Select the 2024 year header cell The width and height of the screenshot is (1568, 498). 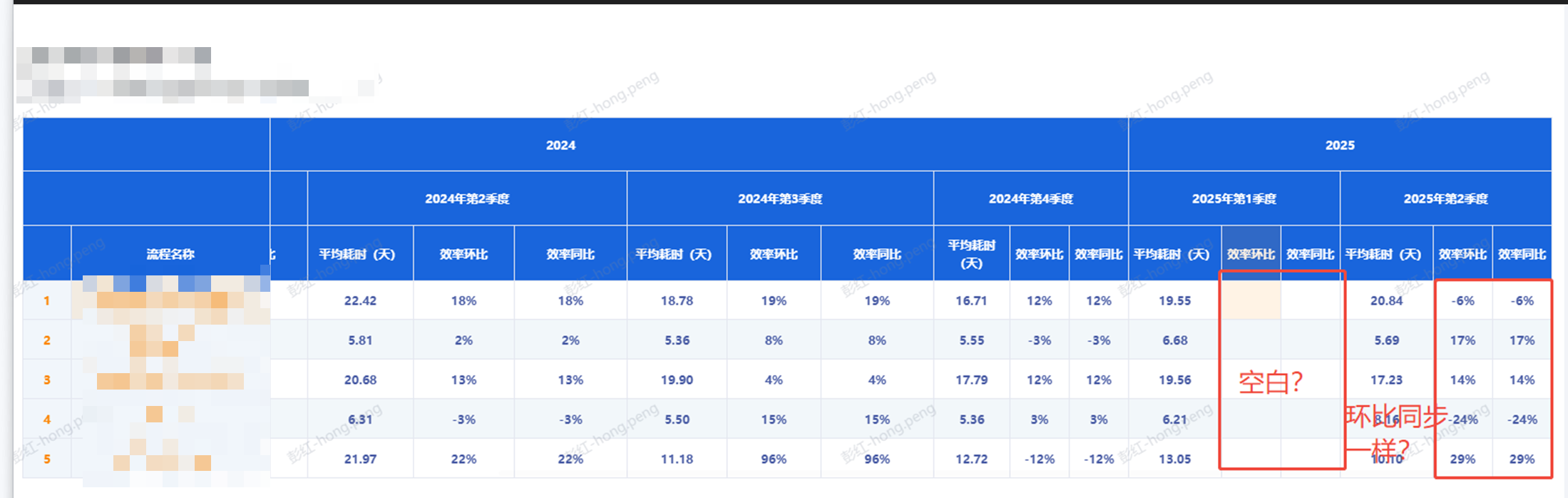pos(700,145)
